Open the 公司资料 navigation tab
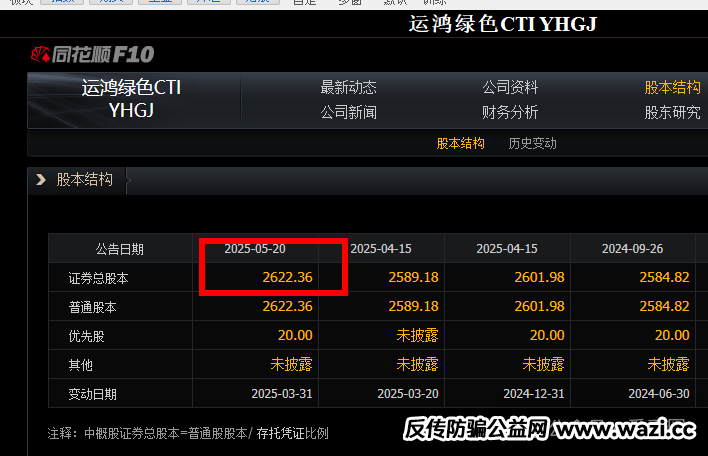Screen dimensions: 708x456 (510, 87)
